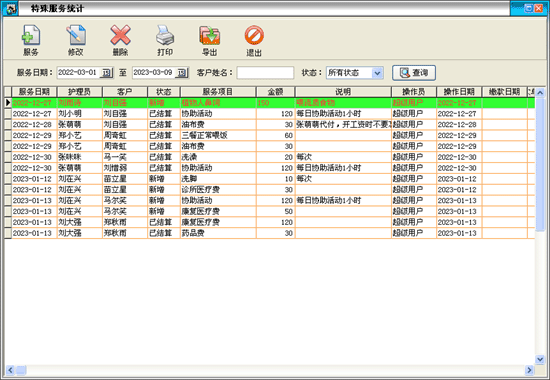Sort by the 服务项目 column header
The image size is (550, 380).
218,92
